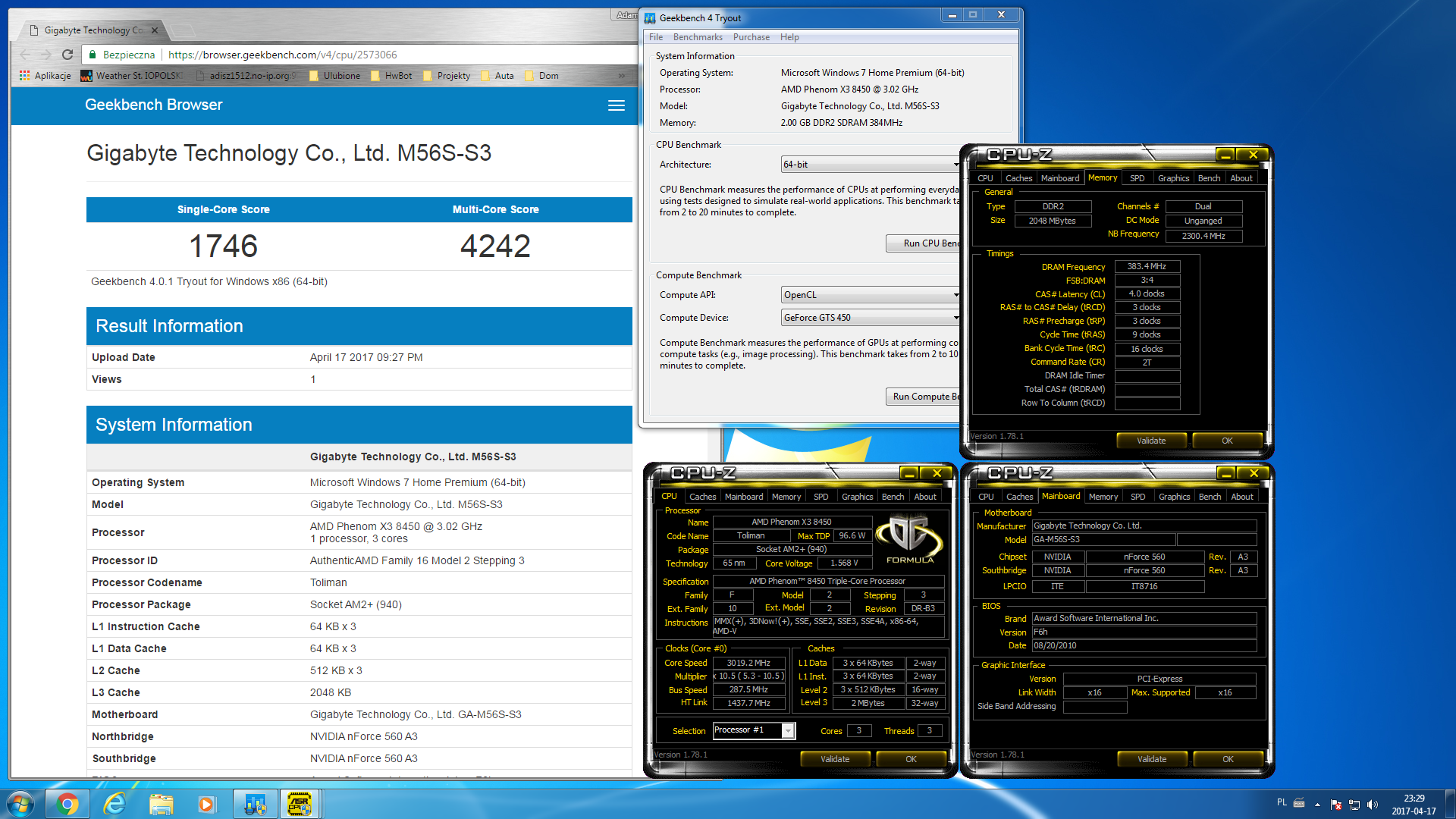The image size is (1456, 819).
Task: Launch Internet Explorer from taskbar
Action: pos(115,804)
